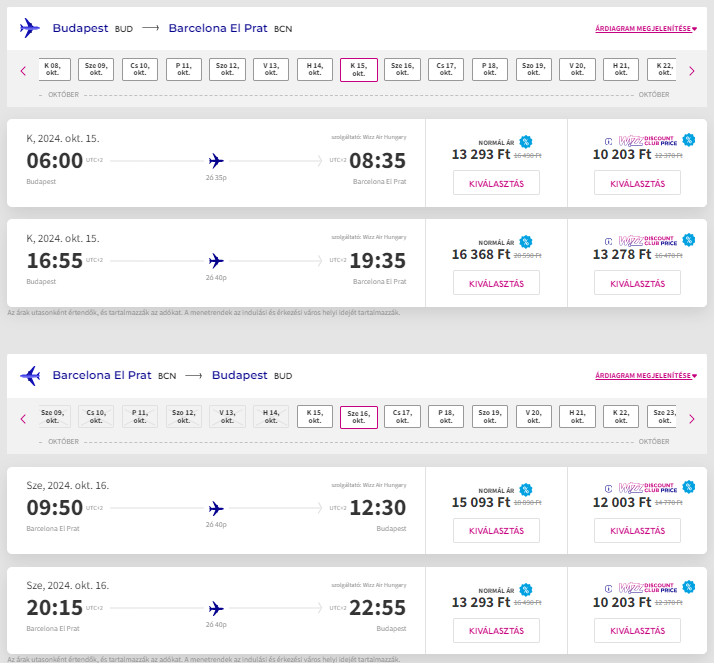Viewport: 714px width, 663px height.
Task: Click the left arrow in the return date carousel
Action: tap(23, 418)
